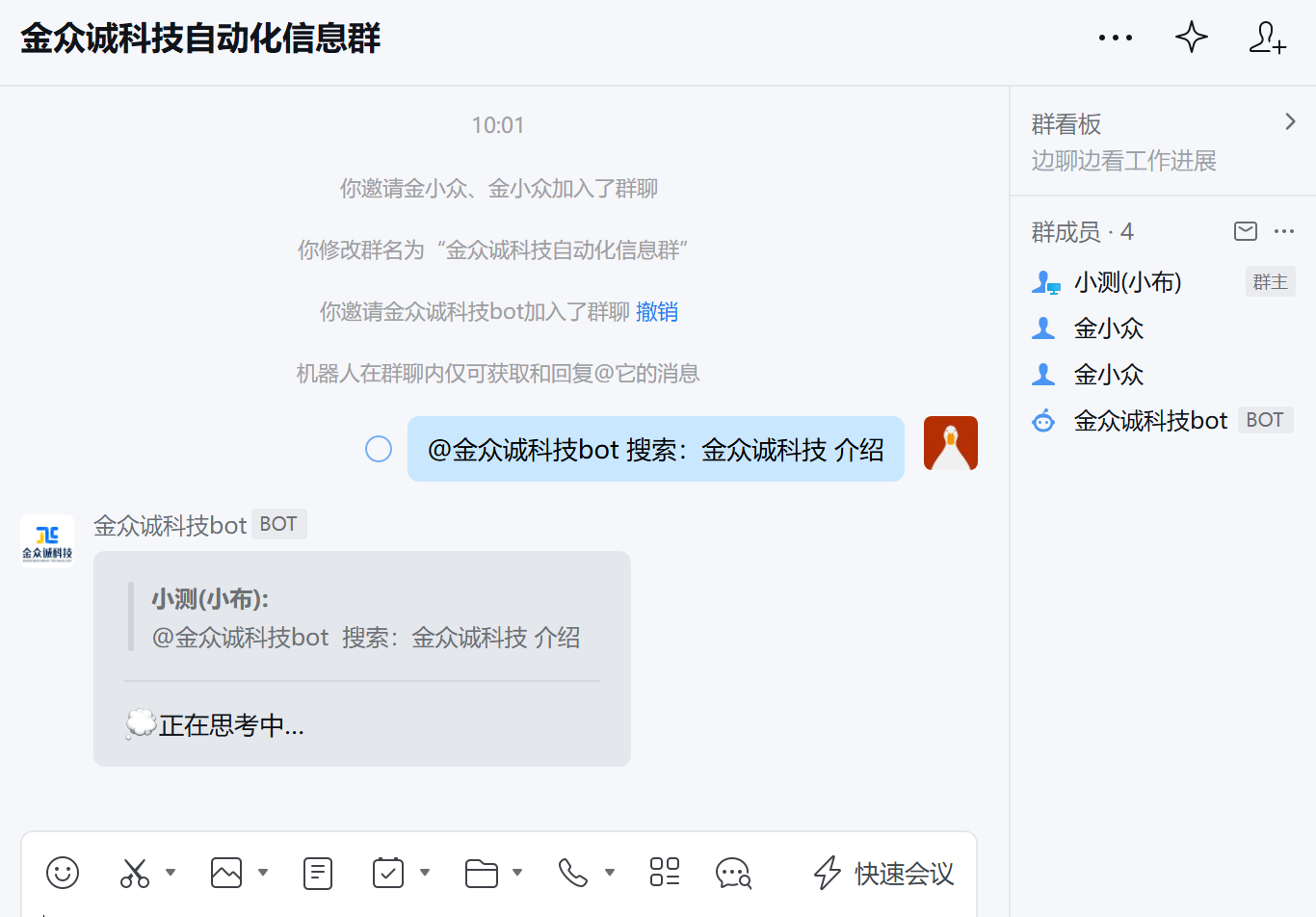Click the folder file icon
The image size is (1316, 917).
481,873
